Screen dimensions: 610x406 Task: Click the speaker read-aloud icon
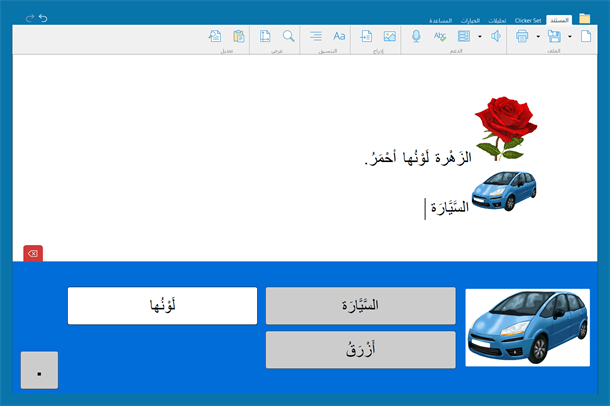click(496, 36)
